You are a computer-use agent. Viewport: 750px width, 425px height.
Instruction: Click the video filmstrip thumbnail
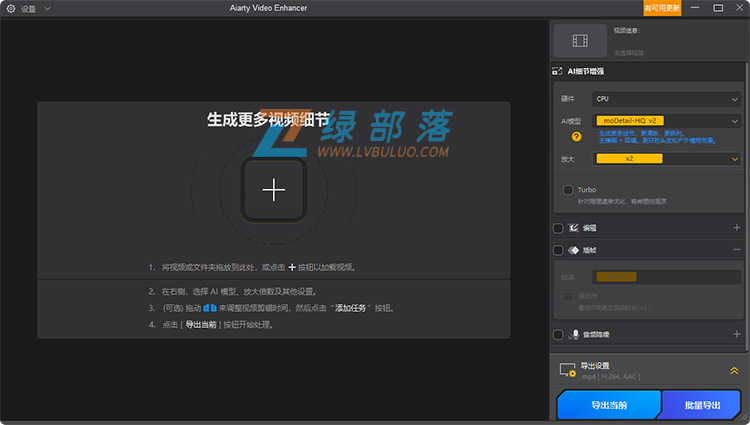coord(580,41)
